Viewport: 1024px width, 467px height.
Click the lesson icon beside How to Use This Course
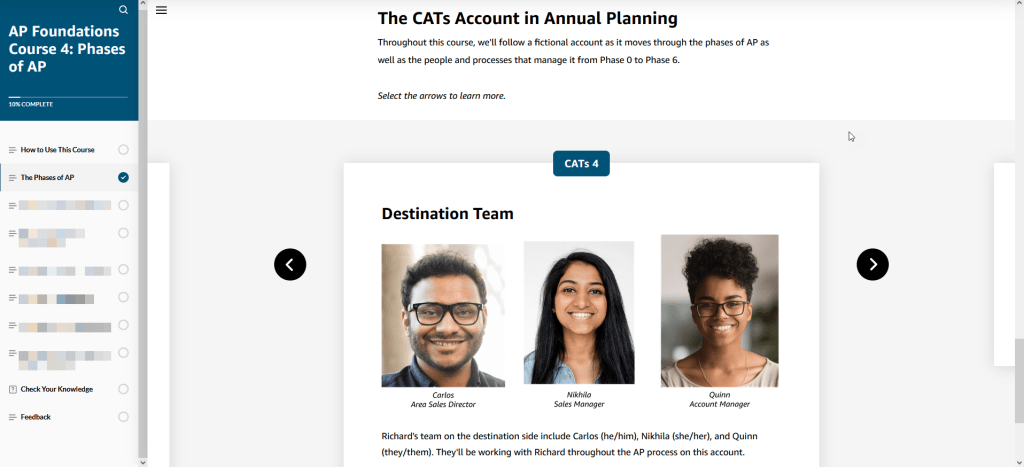pos(12,150)
